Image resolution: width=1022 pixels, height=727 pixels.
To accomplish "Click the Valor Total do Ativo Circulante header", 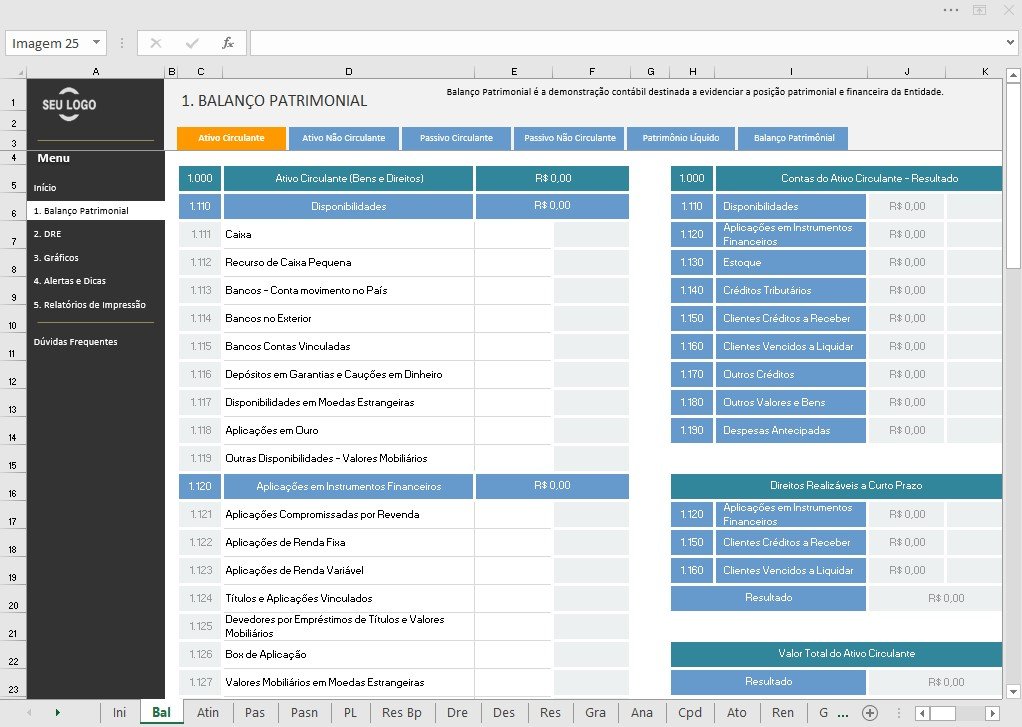I will [x=836, y=653].
